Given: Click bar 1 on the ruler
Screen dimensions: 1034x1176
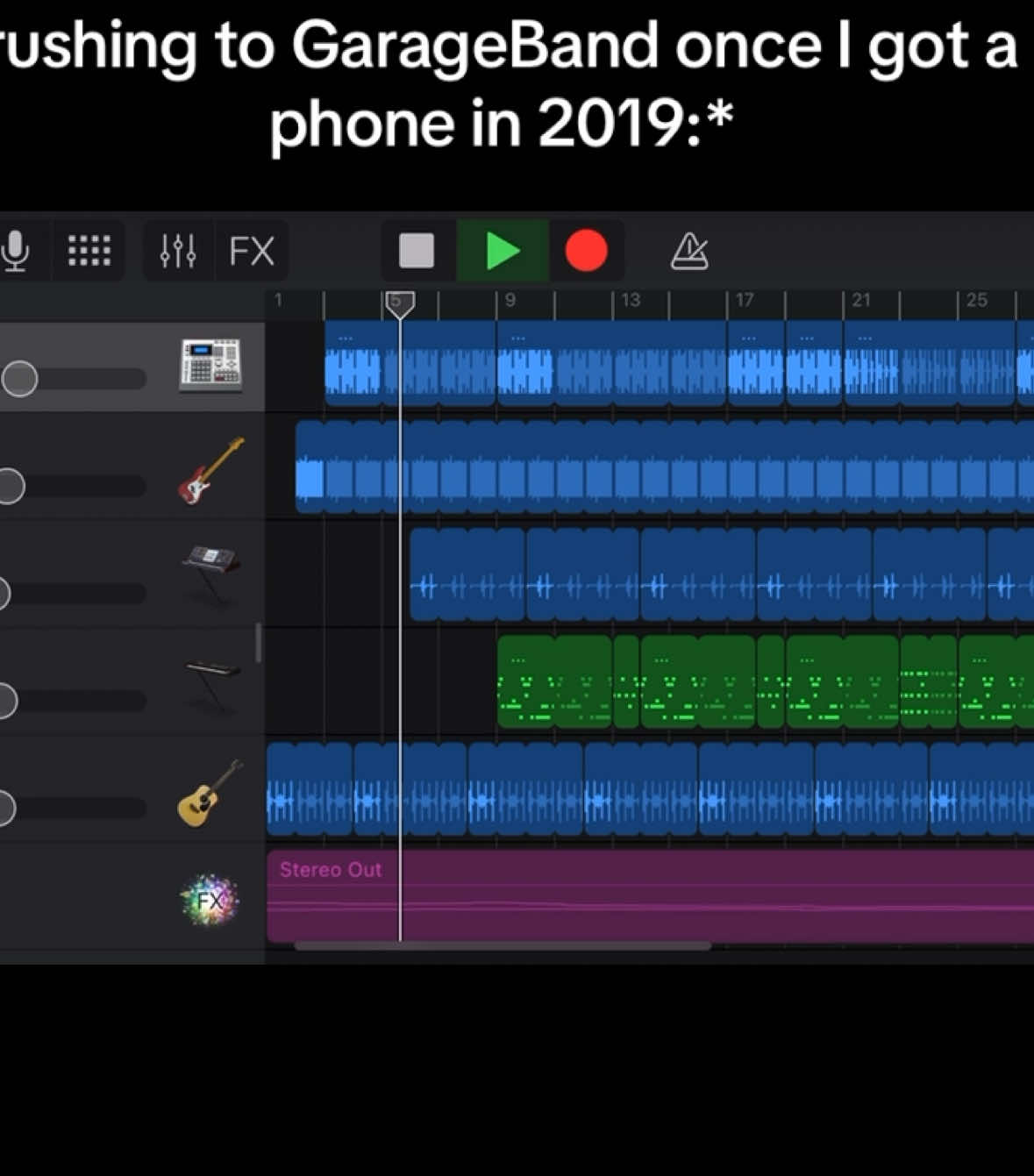Looking at the screenshot, I should 278,301.
